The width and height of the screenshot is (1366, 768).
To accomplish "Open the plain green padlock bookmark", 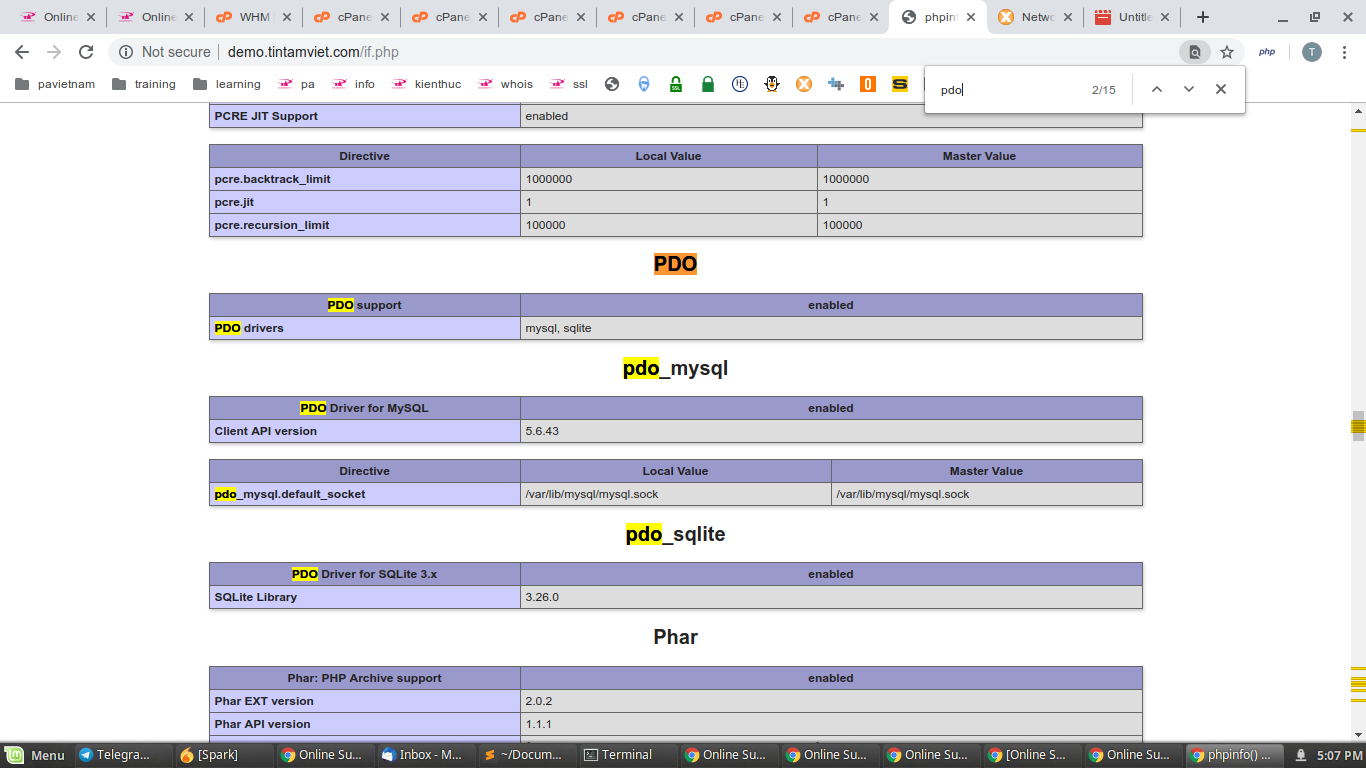I will (x=708, y=84).
